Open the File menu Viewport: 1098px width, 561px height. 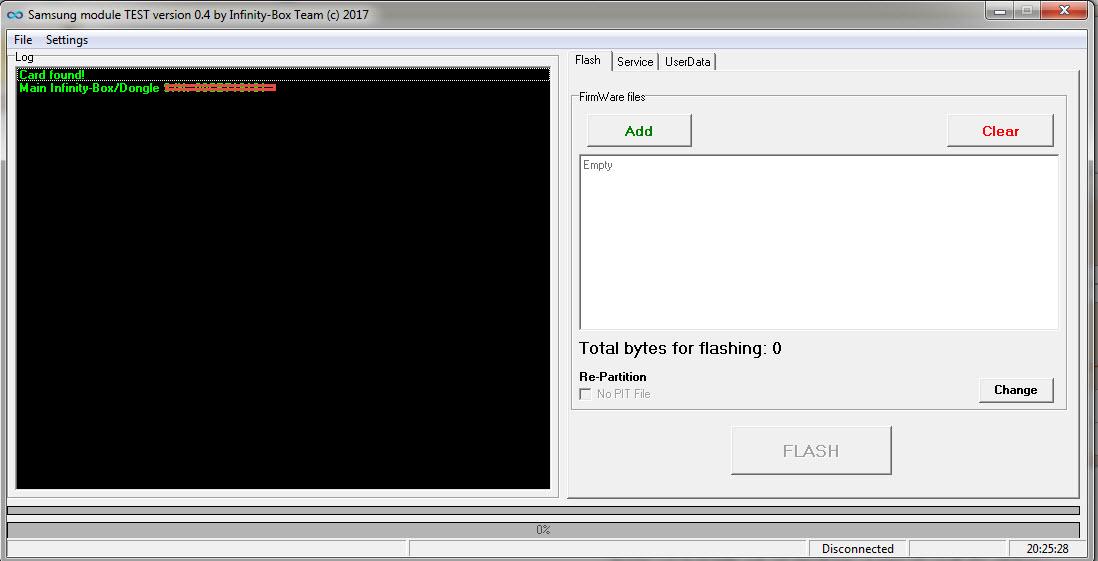click(23, 40)
